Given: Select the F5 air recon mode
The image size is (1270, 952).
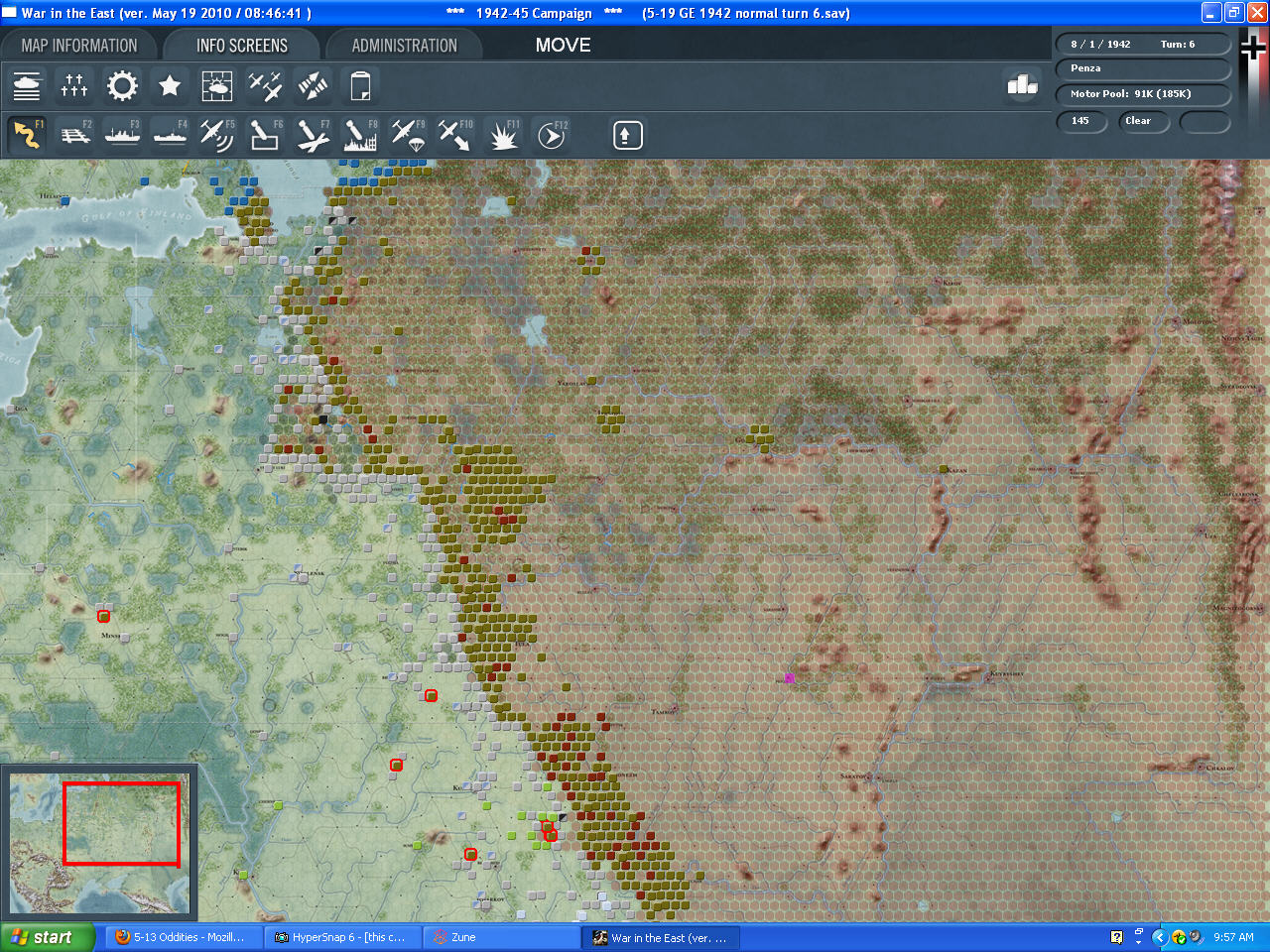Looking at the screenshot, I should click(x=216, y=135).
